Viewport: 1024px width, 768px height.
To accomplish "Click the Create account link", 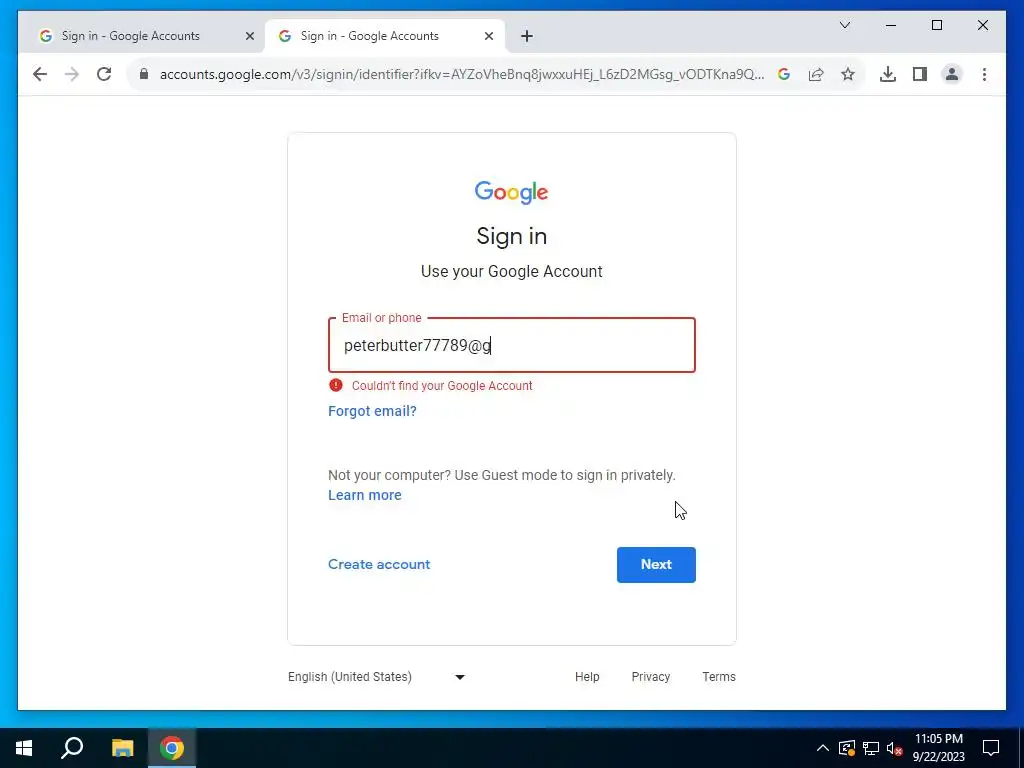I will click(x=379, y=564).
